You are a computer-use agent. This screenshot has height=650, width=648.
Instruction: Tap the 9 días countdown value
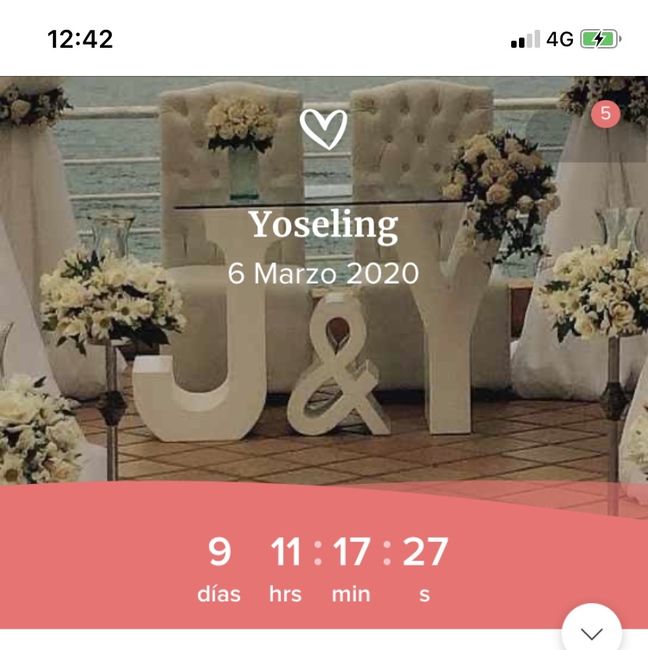pos(219,551)
